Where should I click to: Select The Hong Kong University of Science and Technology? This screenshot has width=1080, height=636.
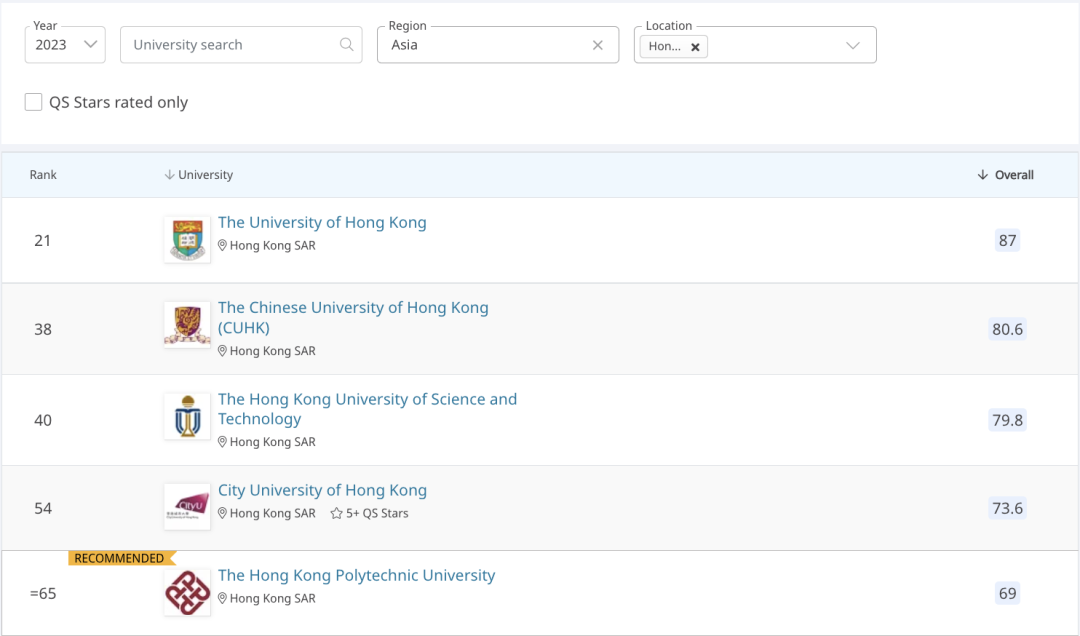click(367, 408)
